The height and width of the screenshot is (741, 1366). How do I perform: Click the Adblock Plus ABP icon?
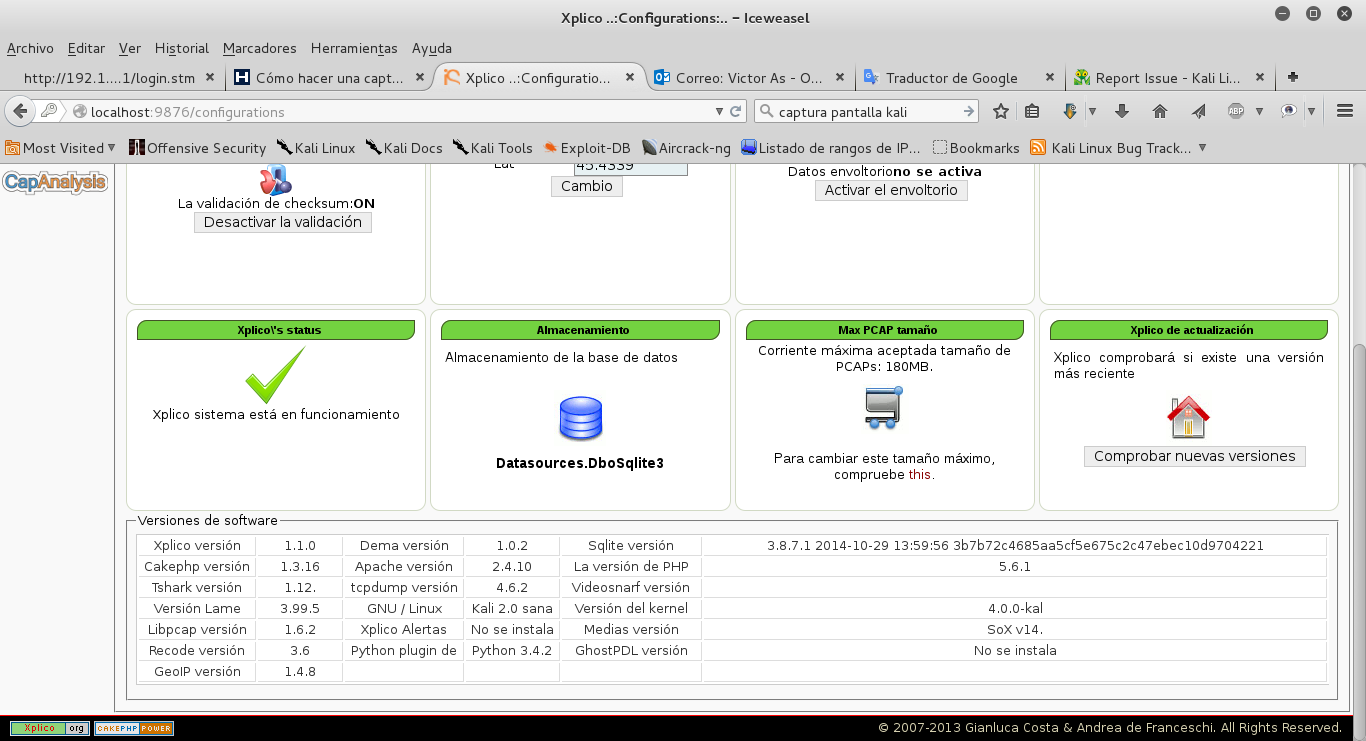point(1236,111)
